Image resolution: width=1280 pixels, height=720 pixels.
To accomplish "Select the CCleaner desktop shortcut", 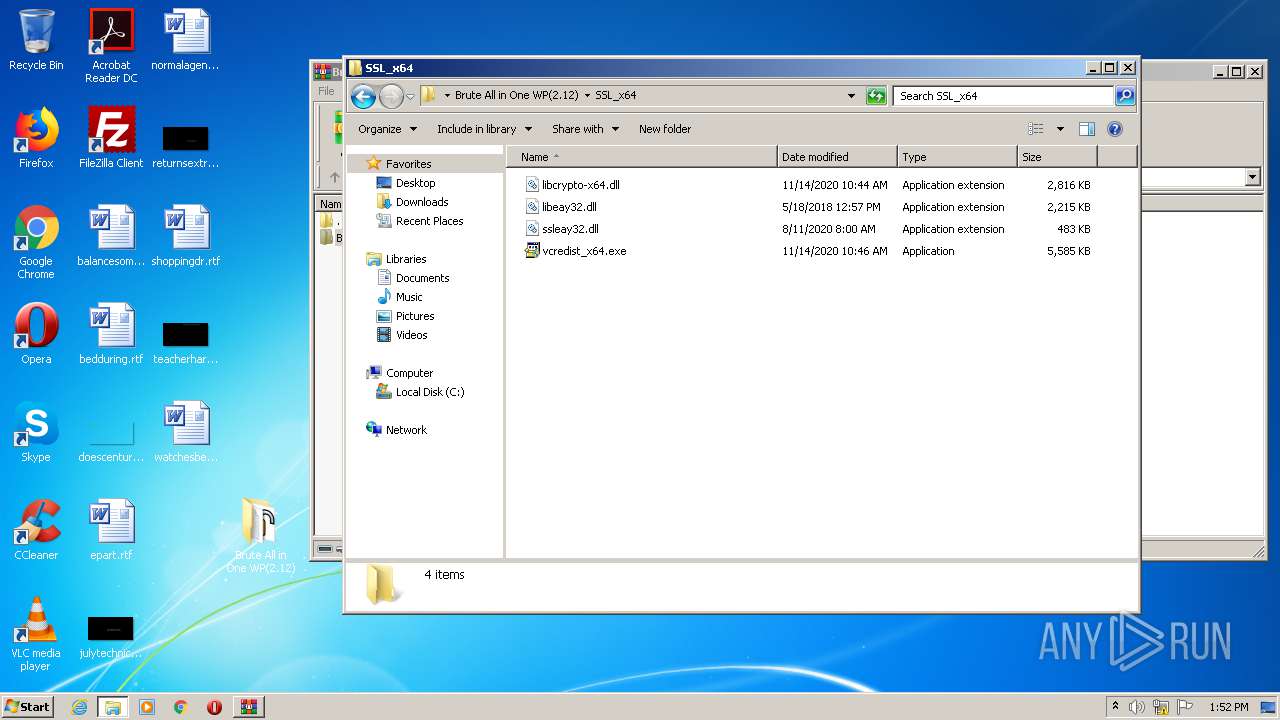I will [x=36, y=530].
